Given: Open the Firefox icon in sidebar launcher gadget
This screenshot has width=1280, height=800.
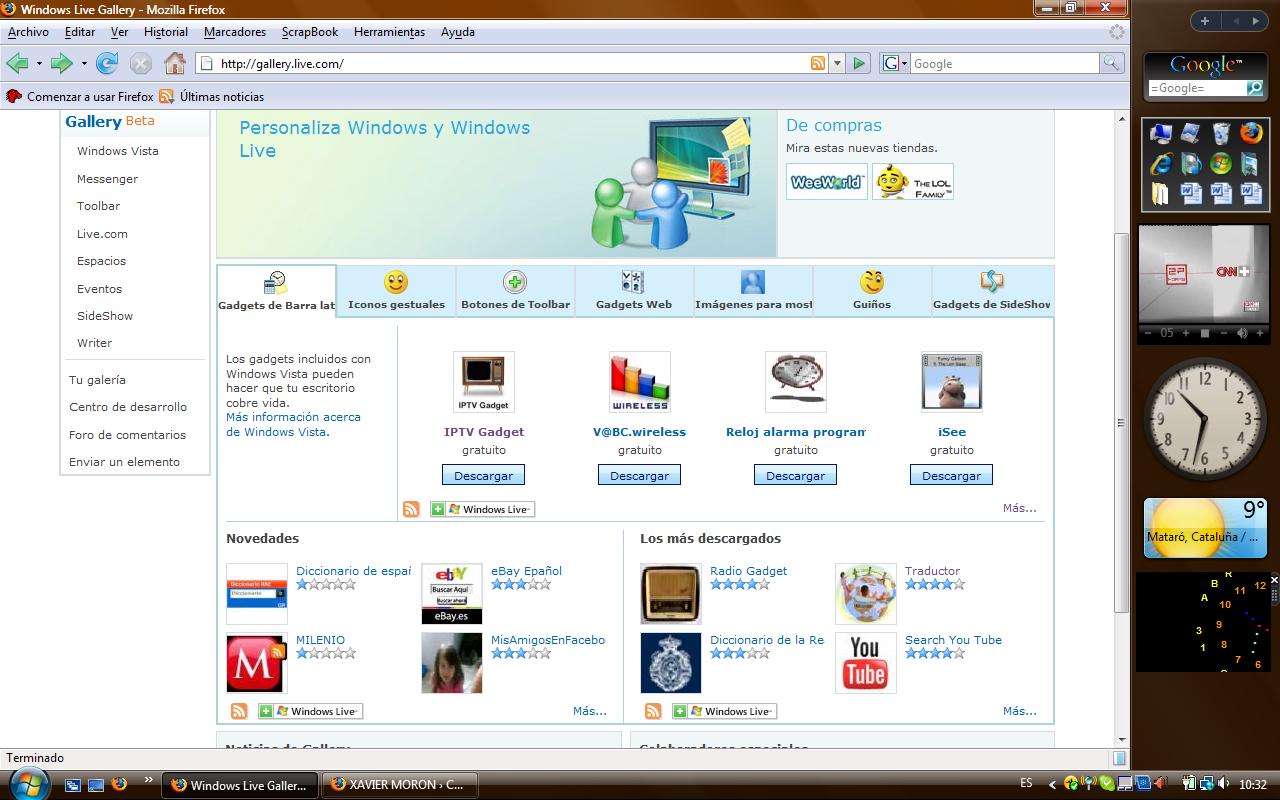Looking at the screenshot, I should click(x=1251, y=133).
